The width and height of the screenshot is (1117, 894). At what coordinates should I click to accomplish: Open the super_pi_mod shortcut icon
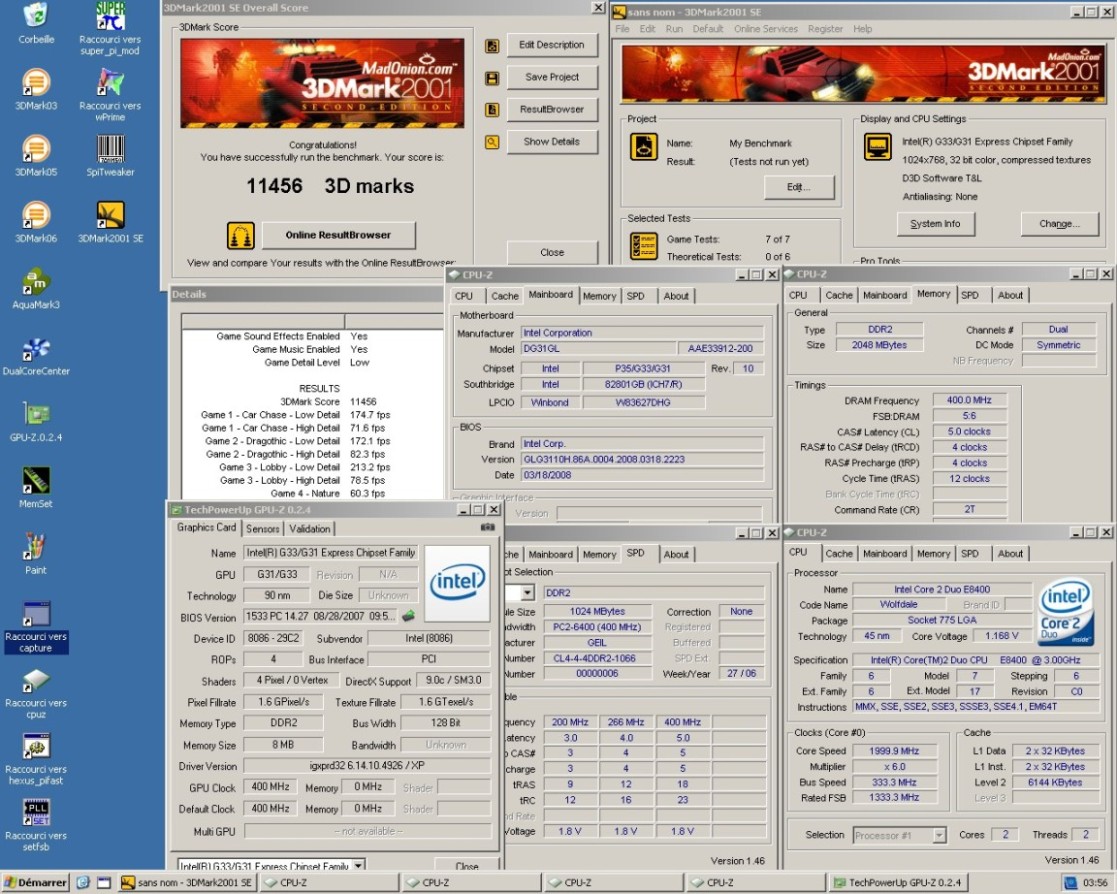click(110, 15)
